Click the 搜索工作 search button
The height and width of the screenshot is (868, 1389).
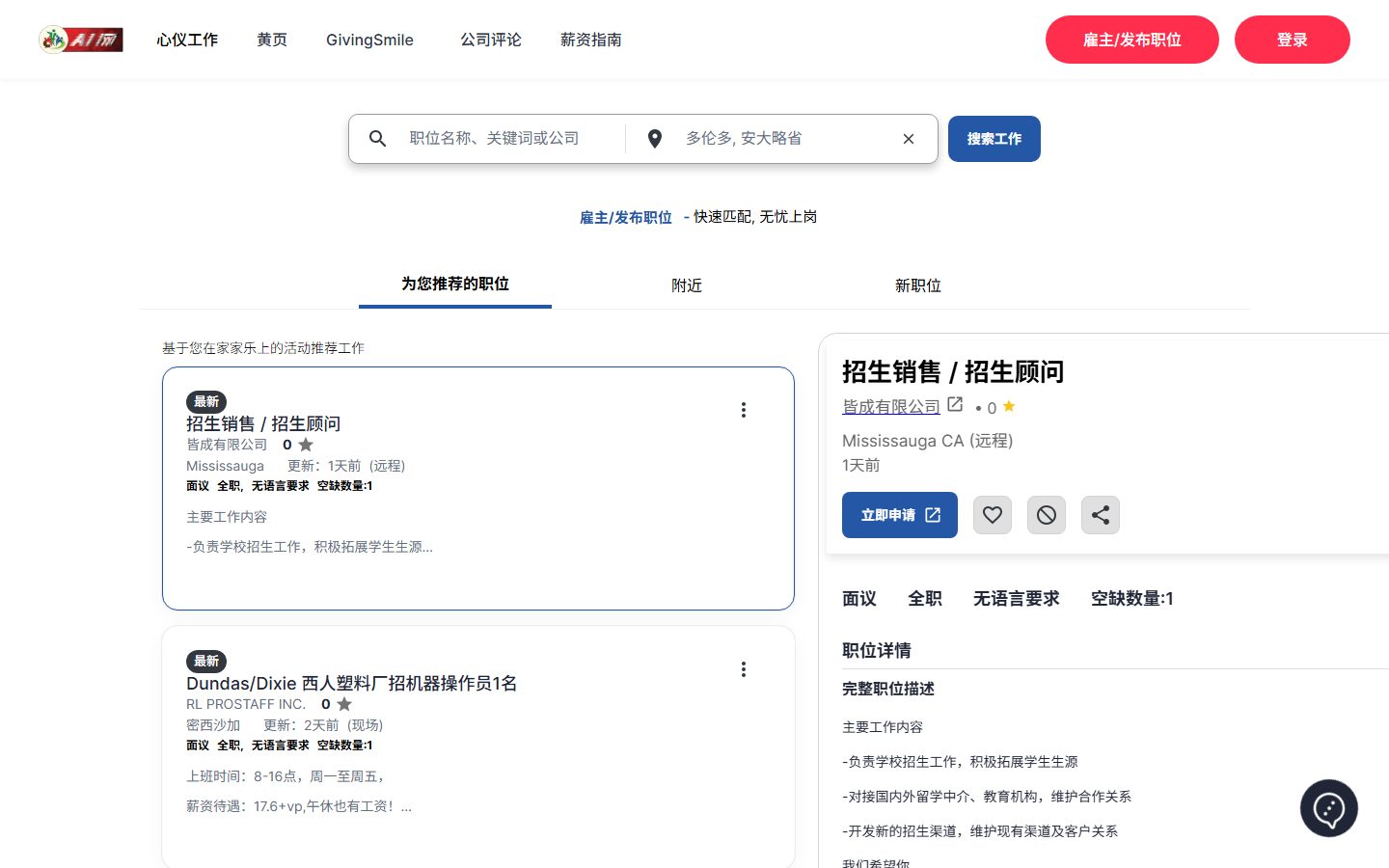click(x=994, y=139)
